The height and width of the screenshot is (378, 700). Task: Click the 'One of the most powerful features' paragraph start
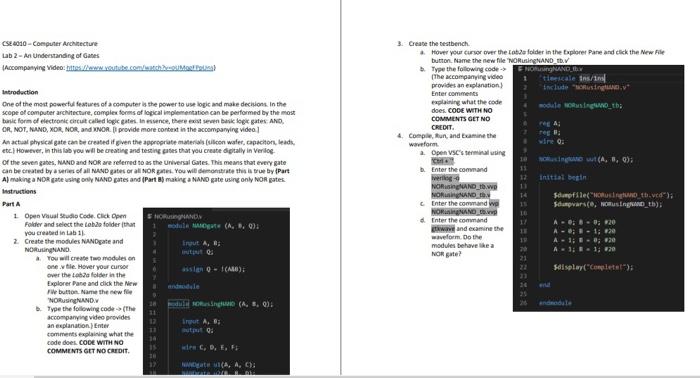click(x=149, y=116)
